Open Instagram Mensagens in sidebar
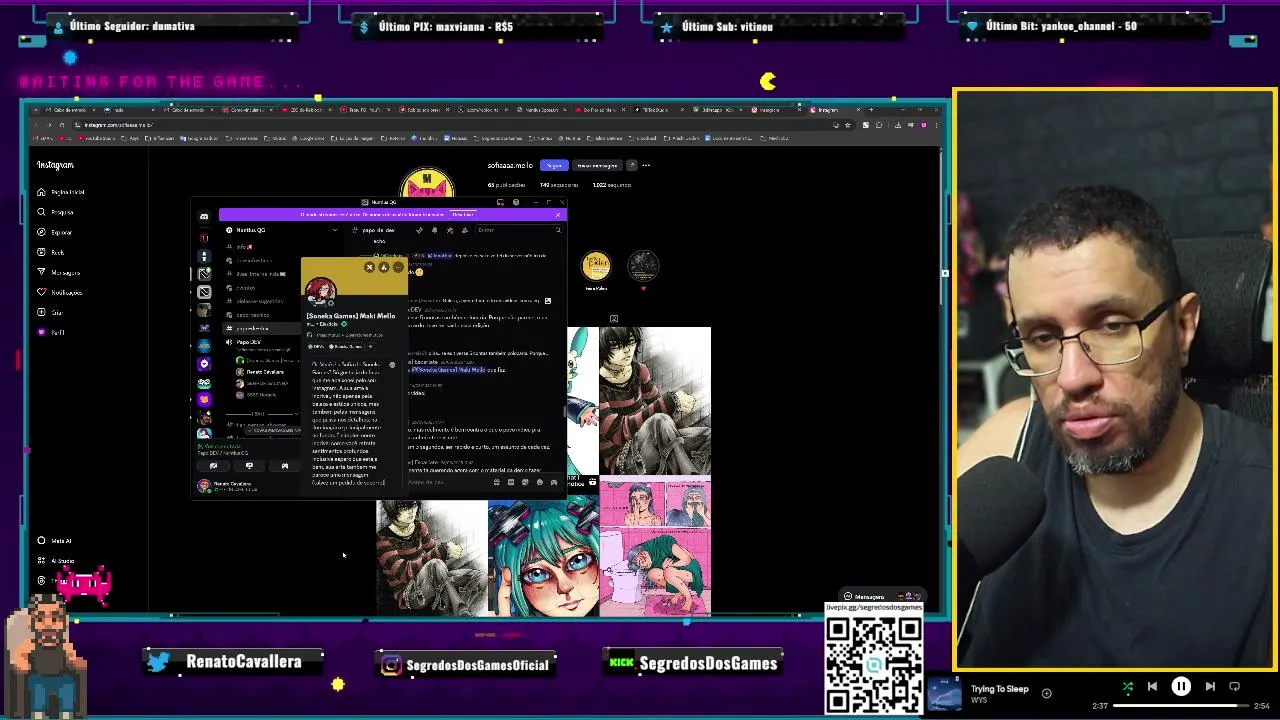Screen dimensions: 1280x720 pos(59,272)
